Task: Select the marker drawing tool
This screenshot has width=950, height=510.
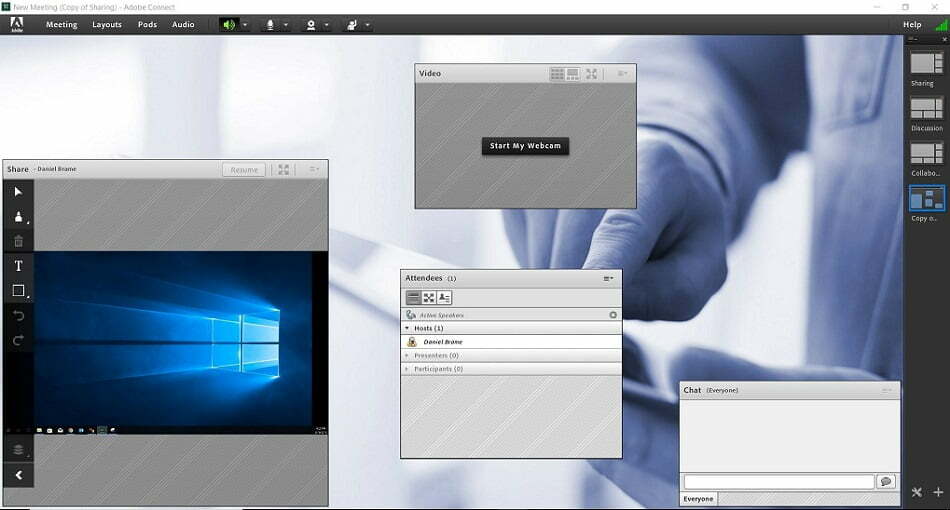Action: (x=19, y=217)
